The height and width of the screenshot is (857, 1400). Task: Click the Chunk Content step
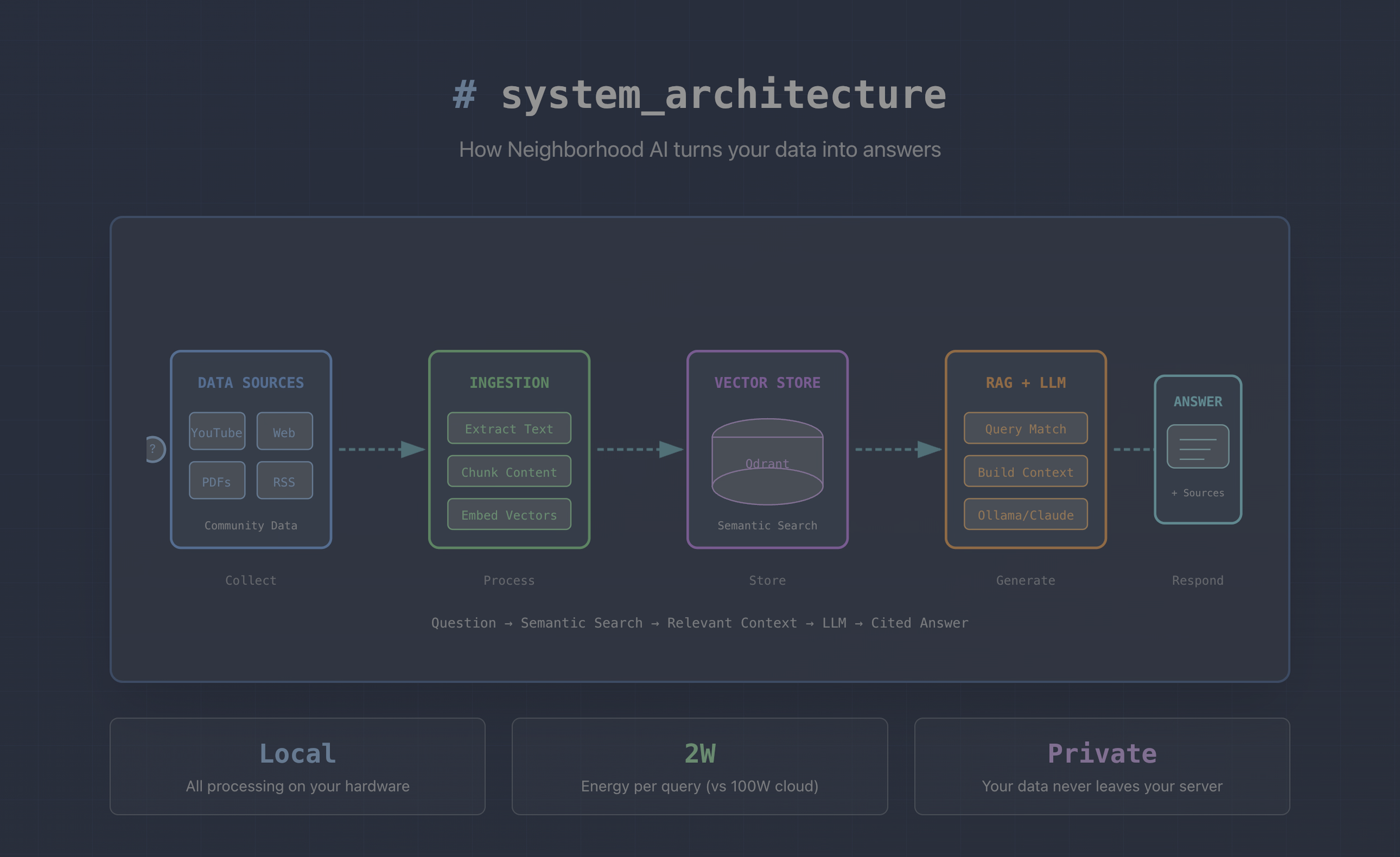click(509, 471)
